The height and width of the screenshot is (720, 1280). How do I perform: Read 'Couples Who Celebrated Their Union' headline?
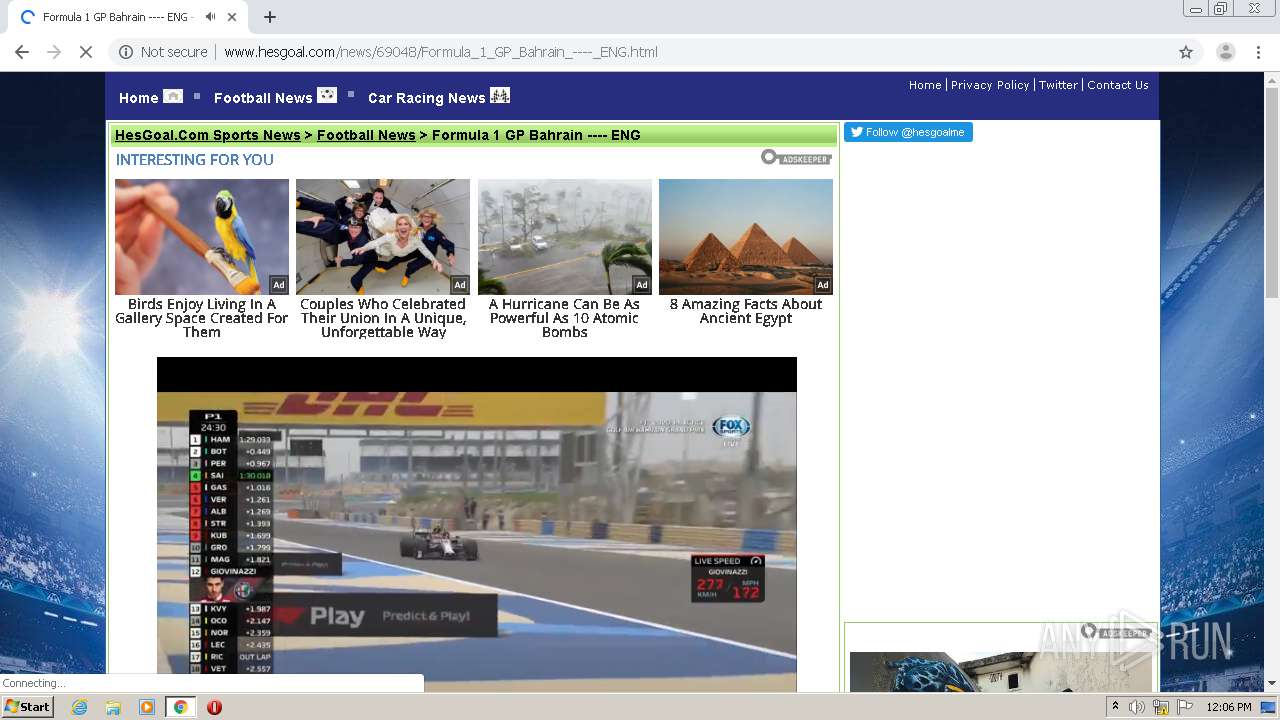click(383, 318)
